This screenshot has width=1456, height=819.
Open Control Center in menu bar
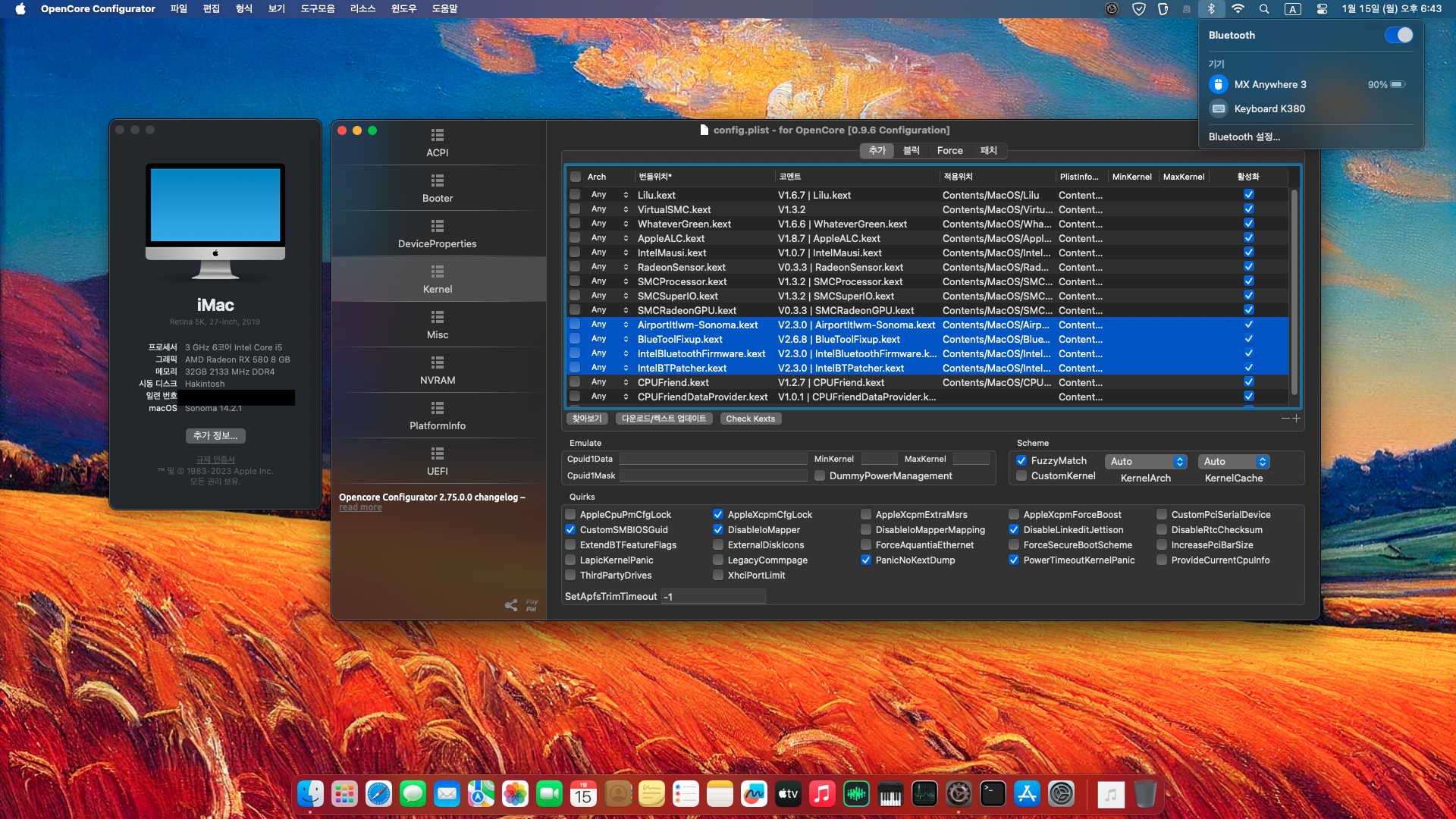tap(1322, 9)
